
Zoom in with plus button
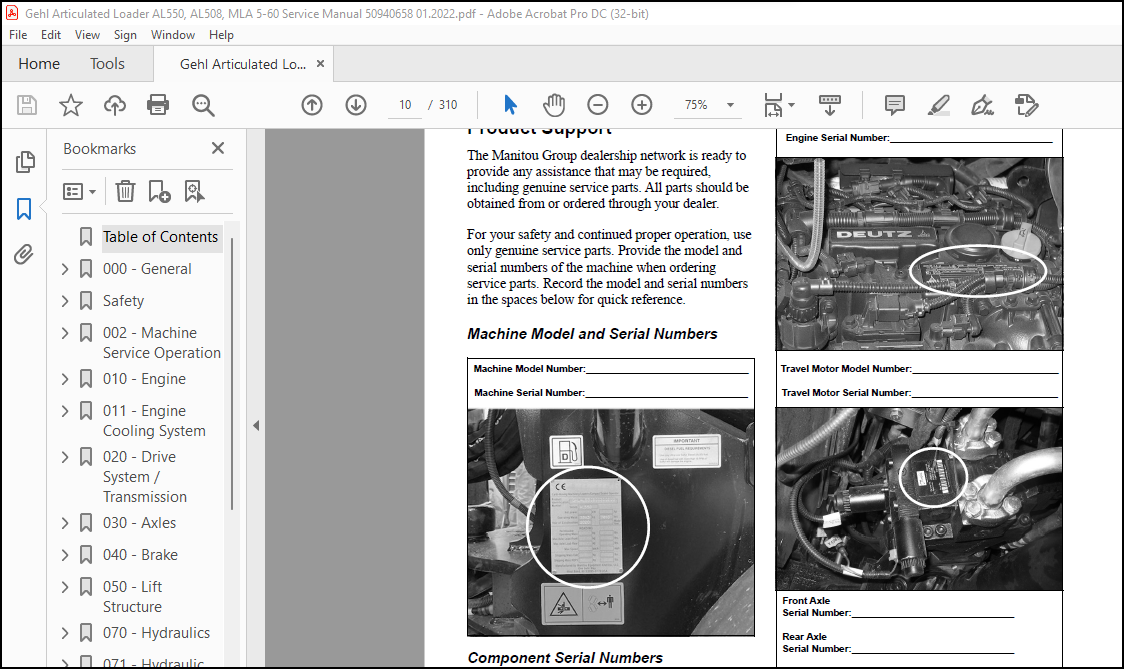tap(642, 105)
